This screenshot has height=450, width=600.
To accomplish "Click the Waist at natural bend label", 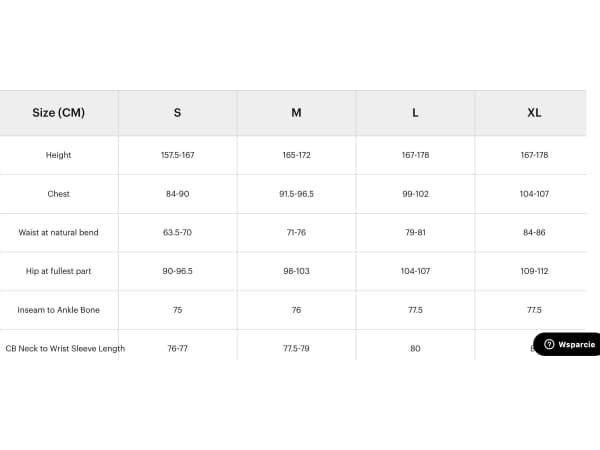I will (59, 232).
